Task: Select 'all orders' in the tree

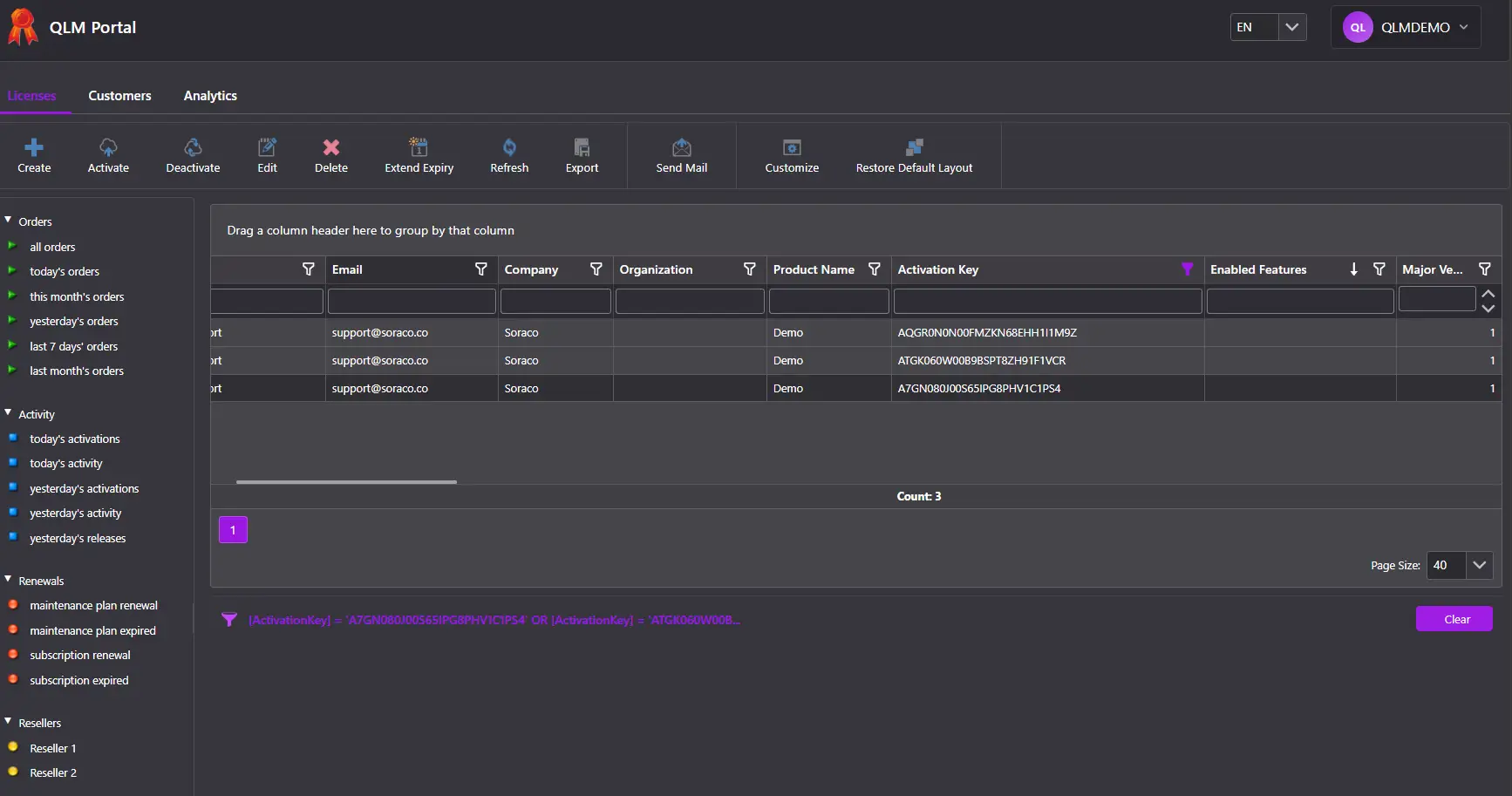Action: (52, 247)
